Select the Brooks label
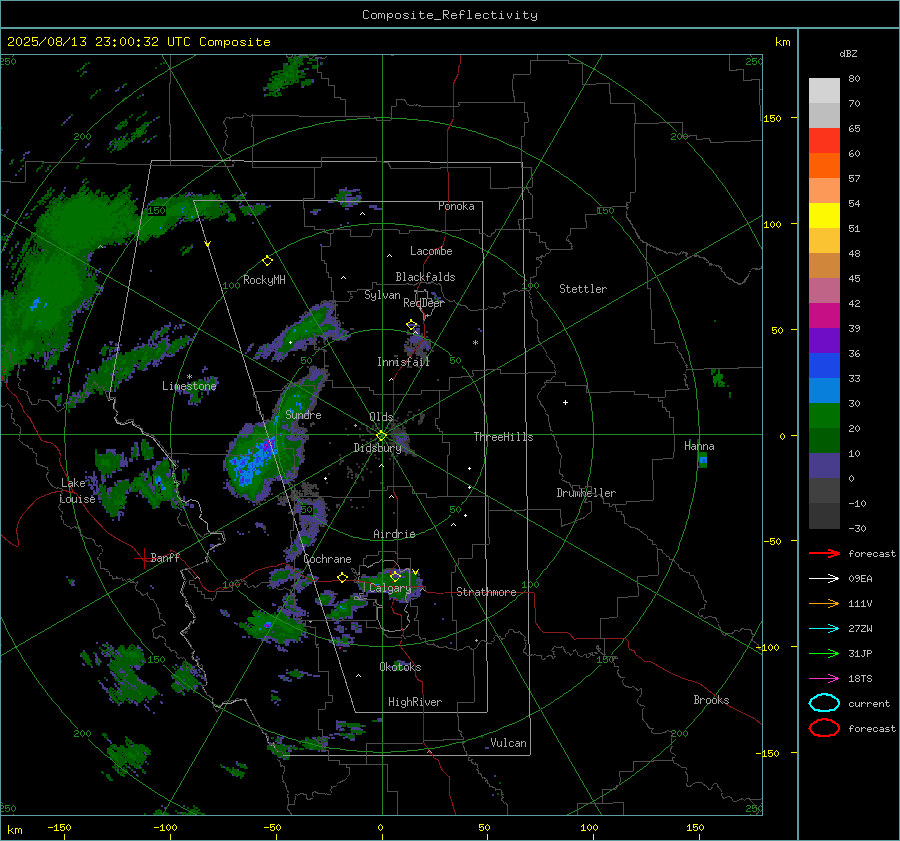 (x=711, y=700)
